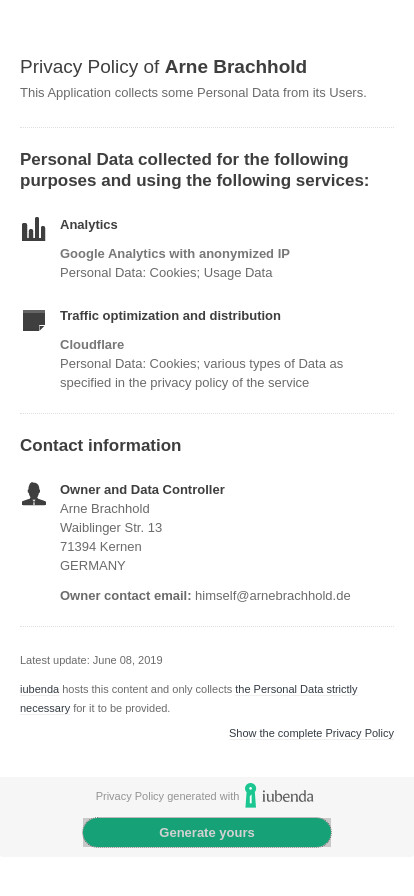Image resolution: width=414 pixels, height=896 pixels.
Task: Click the Contact information heading
Action: coord(101,445)
